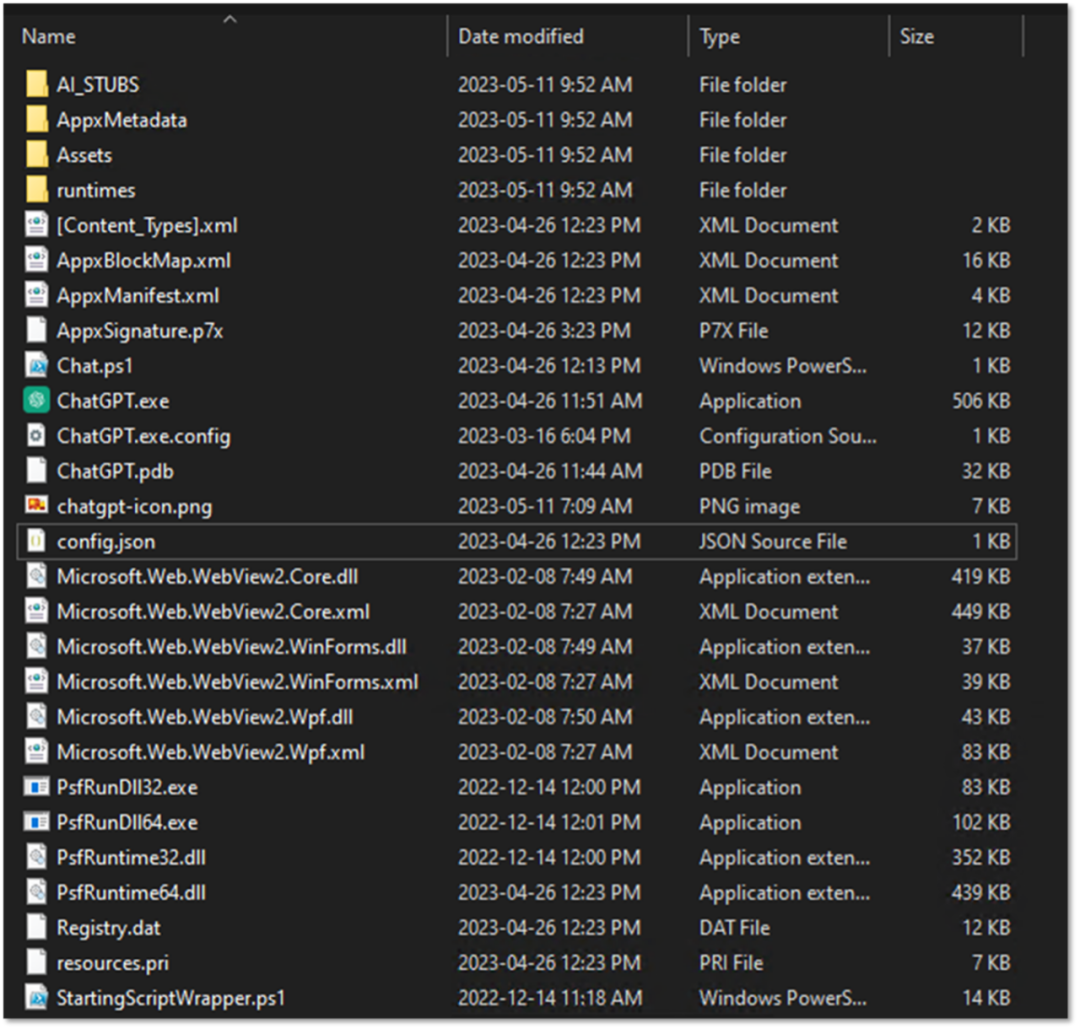Select the PsfRunDll64.exe application icon
This screenshot has width=1080, height=1029.
[37, 822]
